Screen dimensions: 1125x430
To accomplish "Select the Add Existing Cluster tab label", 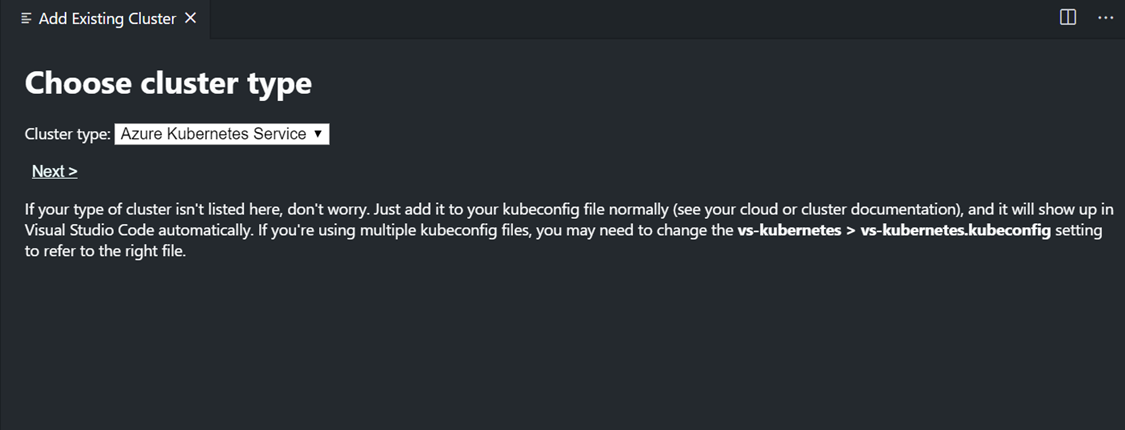I will (107, 19).
